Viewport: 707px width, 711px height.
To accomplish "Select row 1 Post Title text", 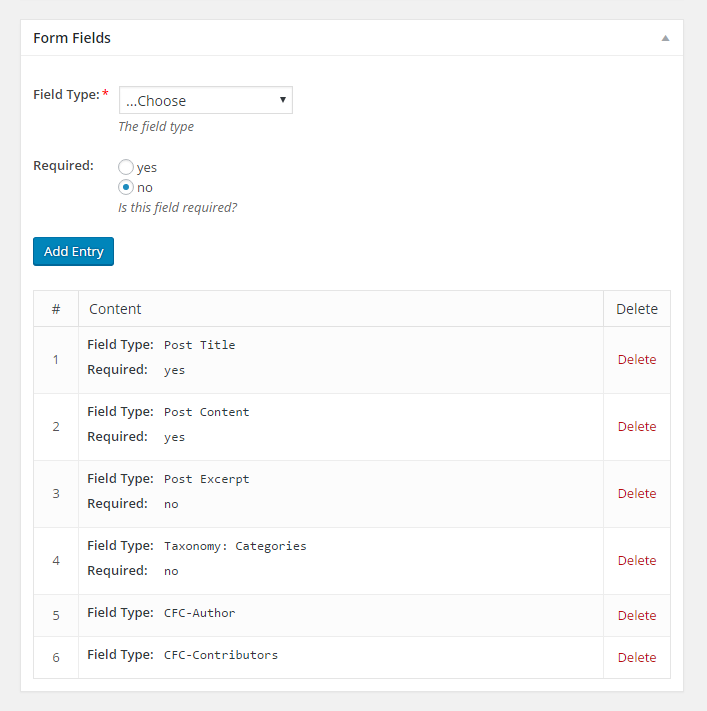I will click(x=199, y=345).
